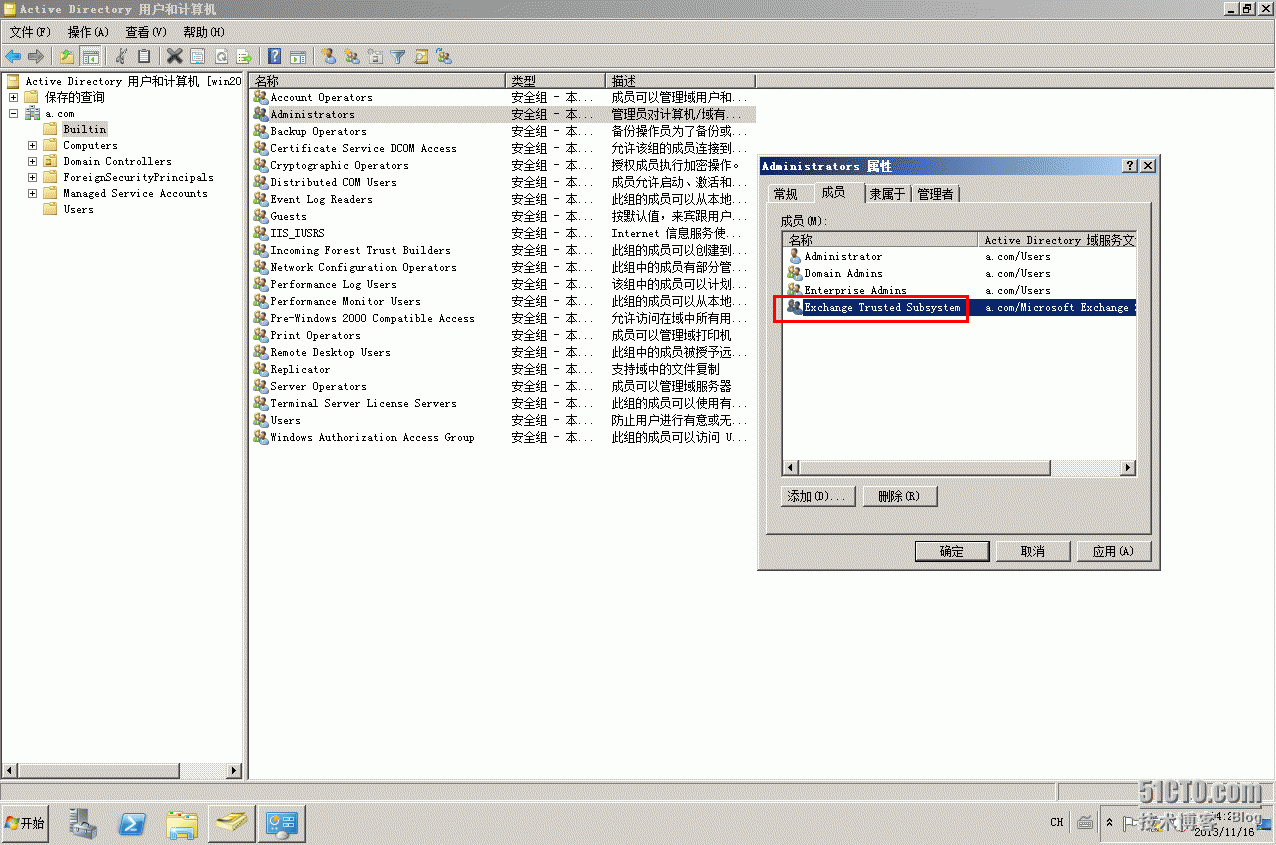
Task: Click the Copy clipboard toolbar icon
Action: click(x=144, y=57)
